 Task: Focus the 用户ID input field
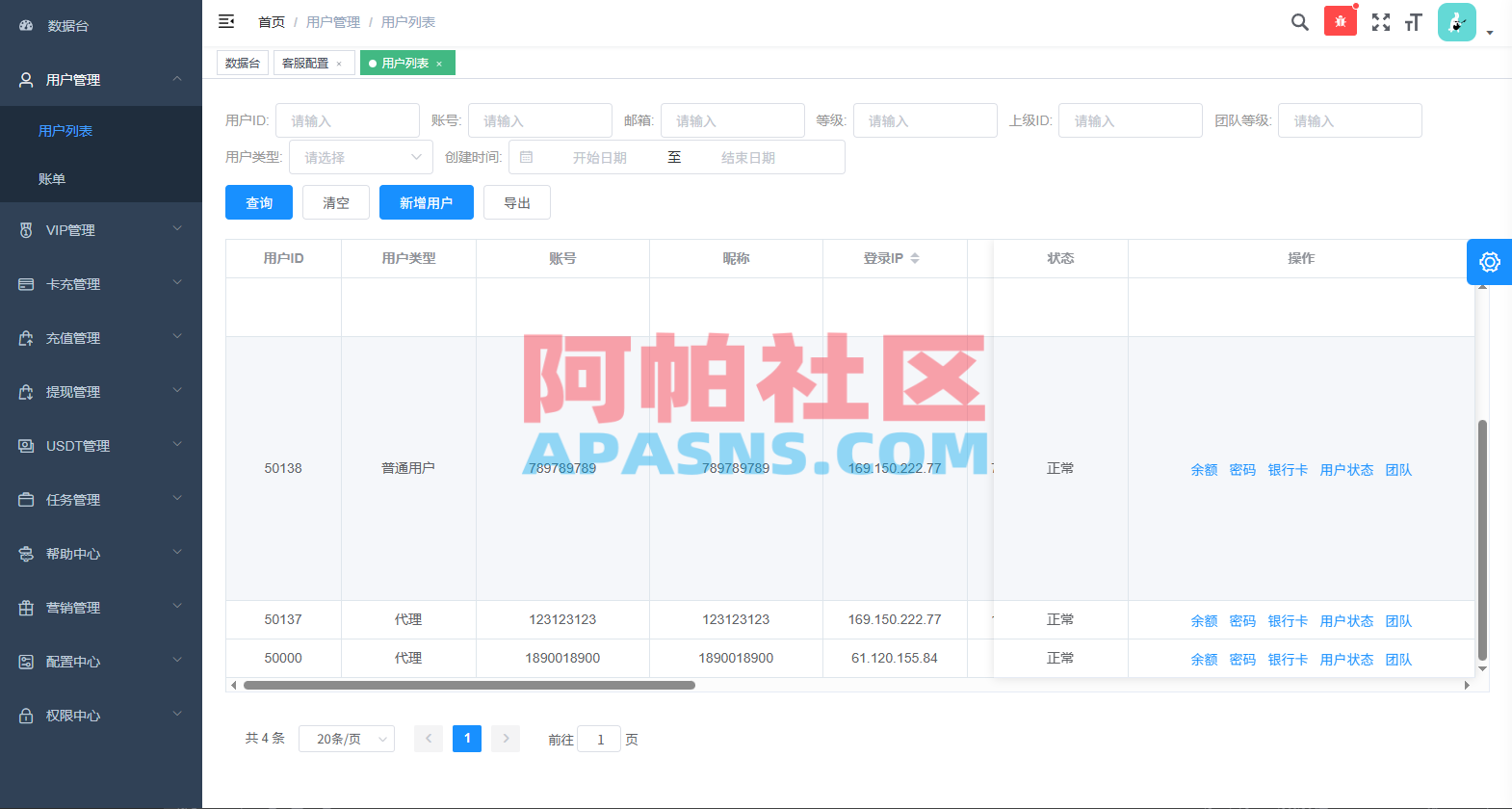(x=348, y=120)
